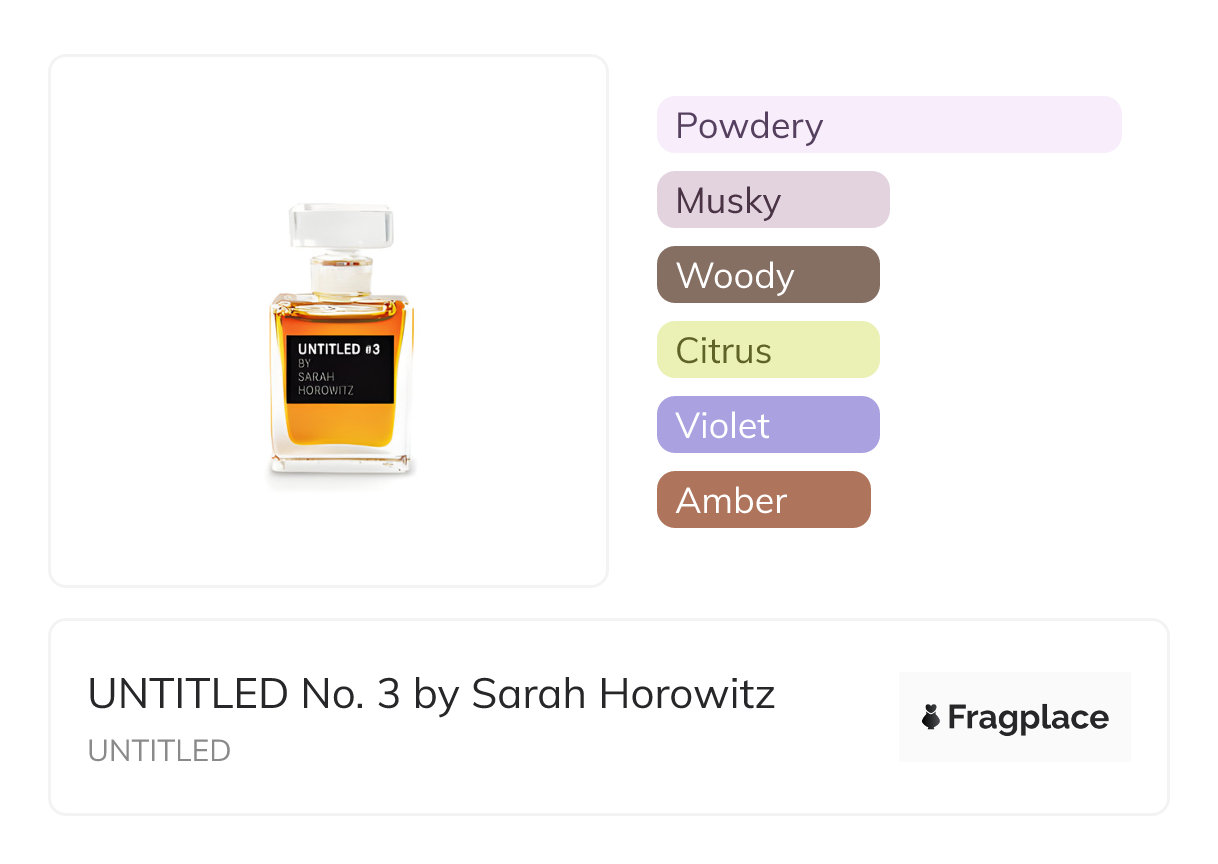Click the brown Woody accord bar
The width and height of the screenshot is (1218, 864).
click(x=768, y=275)
